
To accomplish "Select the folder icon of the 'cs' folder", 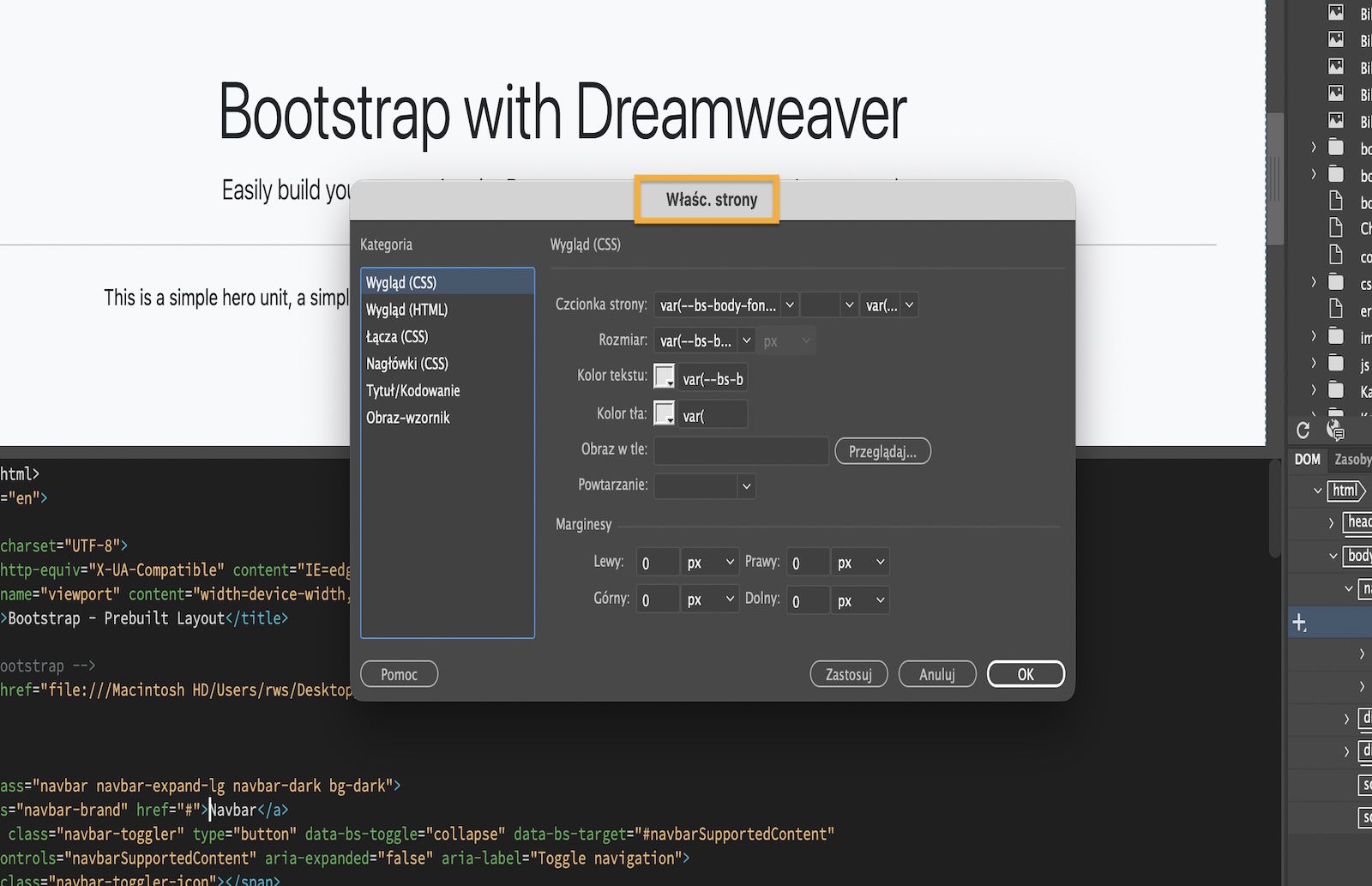I will pyautogui.click(x=1336, y=281).
